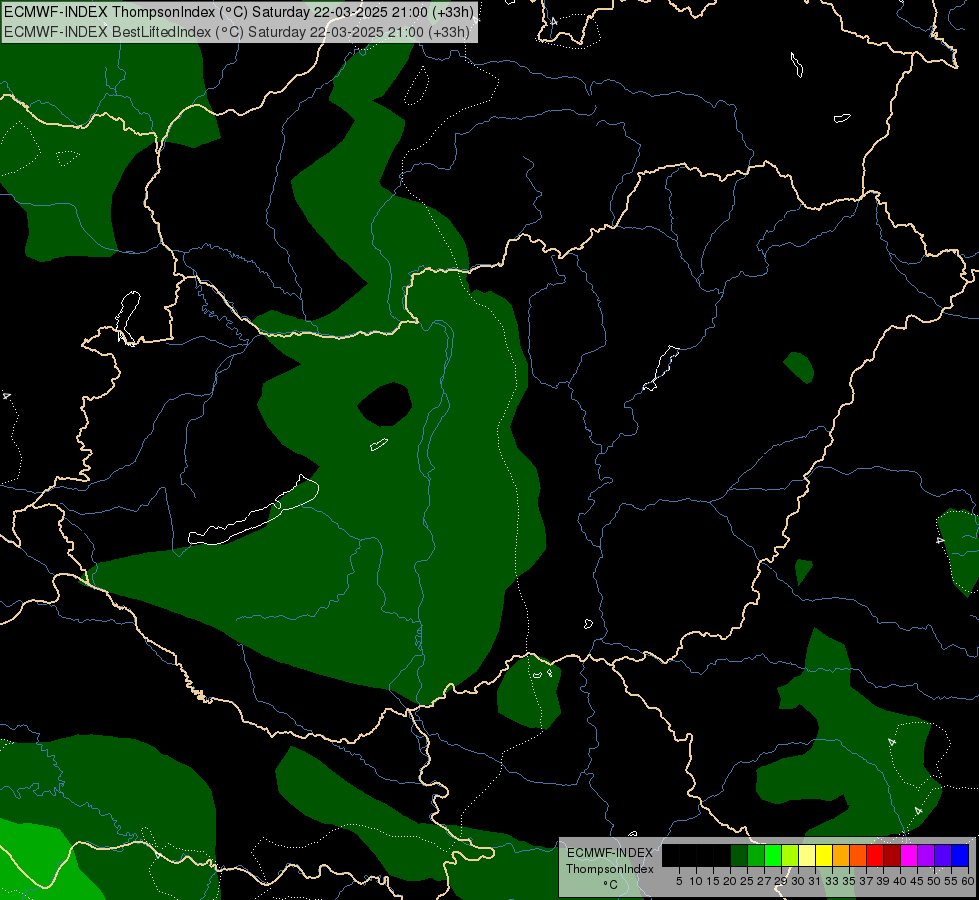Click the '5' tick label in legend

click(x=679, y=881)
